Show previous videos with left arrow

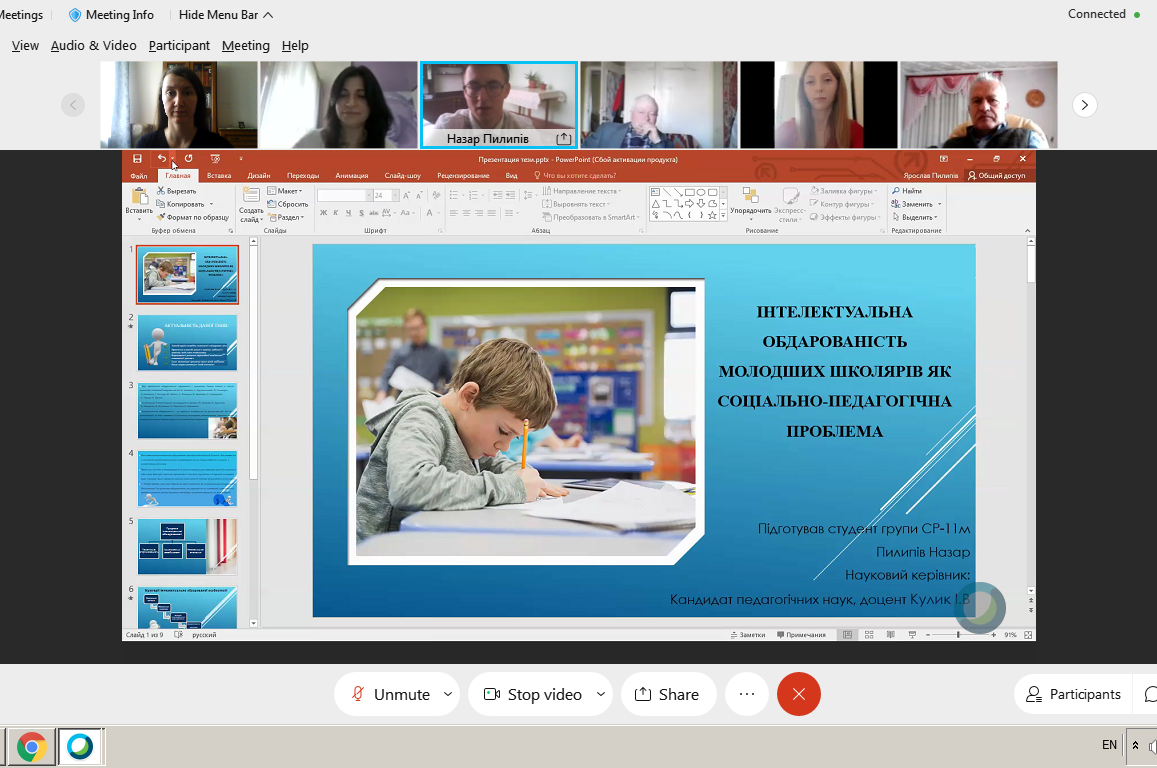tap(73, 105)
